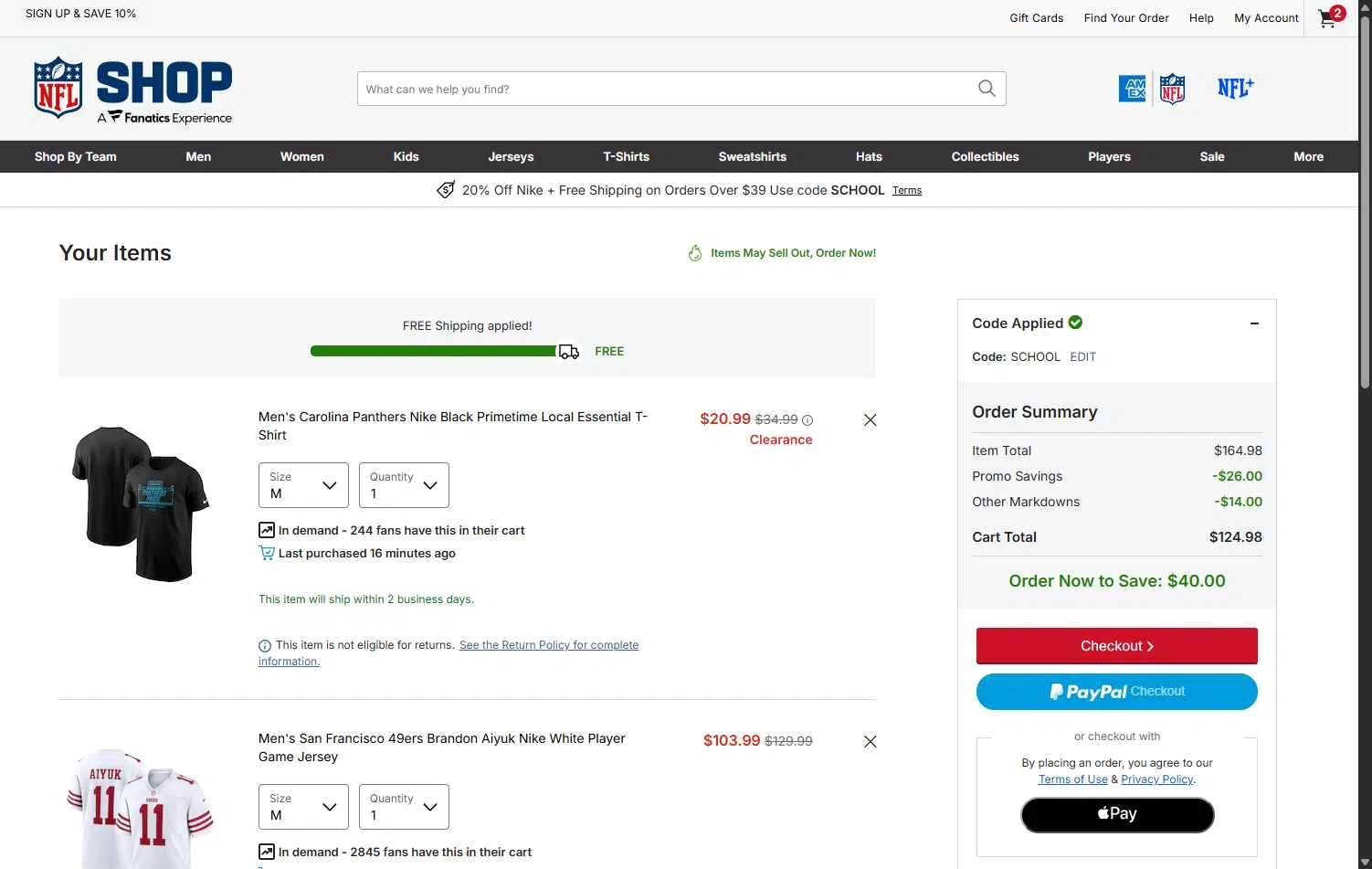The image size is (1372, 869).
Task: Open the American Express NFL partner logo
Action: 1152,89
